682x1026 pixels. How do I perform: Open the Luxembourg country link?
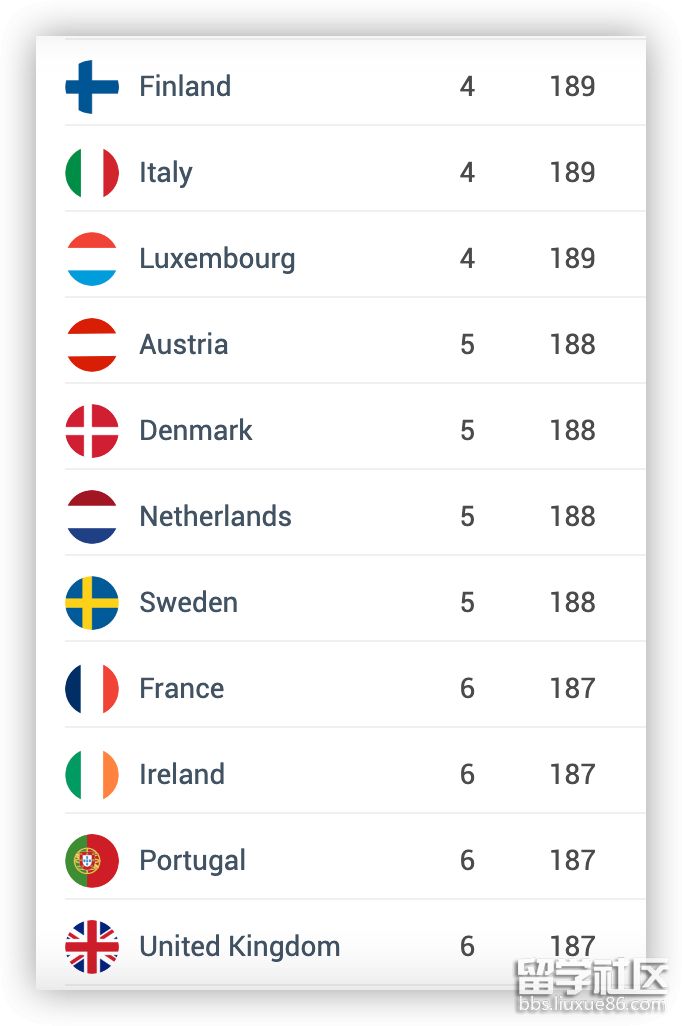click(217, 259)
